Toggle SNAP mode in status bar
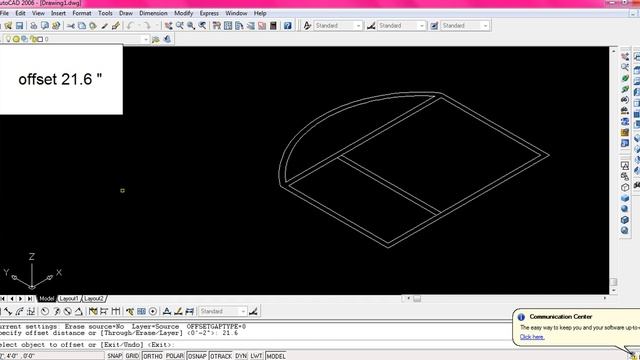The height and width of the screenshot is (360, 640). pos(115,356)
